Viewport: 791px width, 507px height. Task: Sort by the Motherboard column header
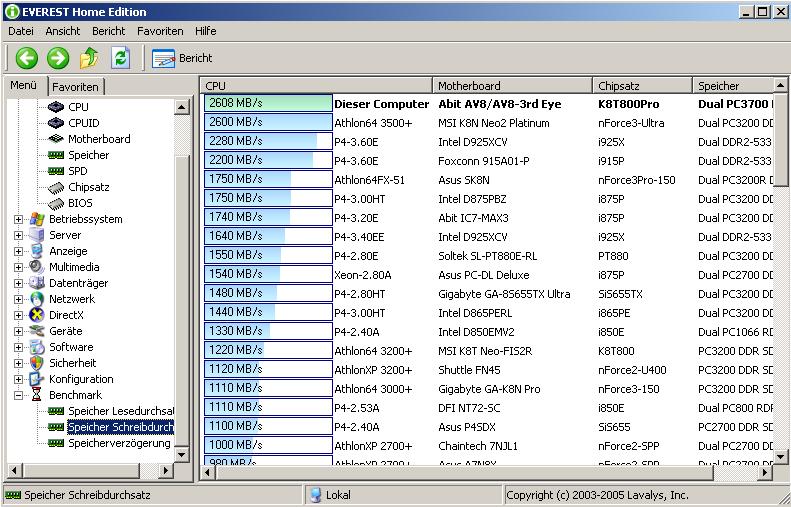512,86
